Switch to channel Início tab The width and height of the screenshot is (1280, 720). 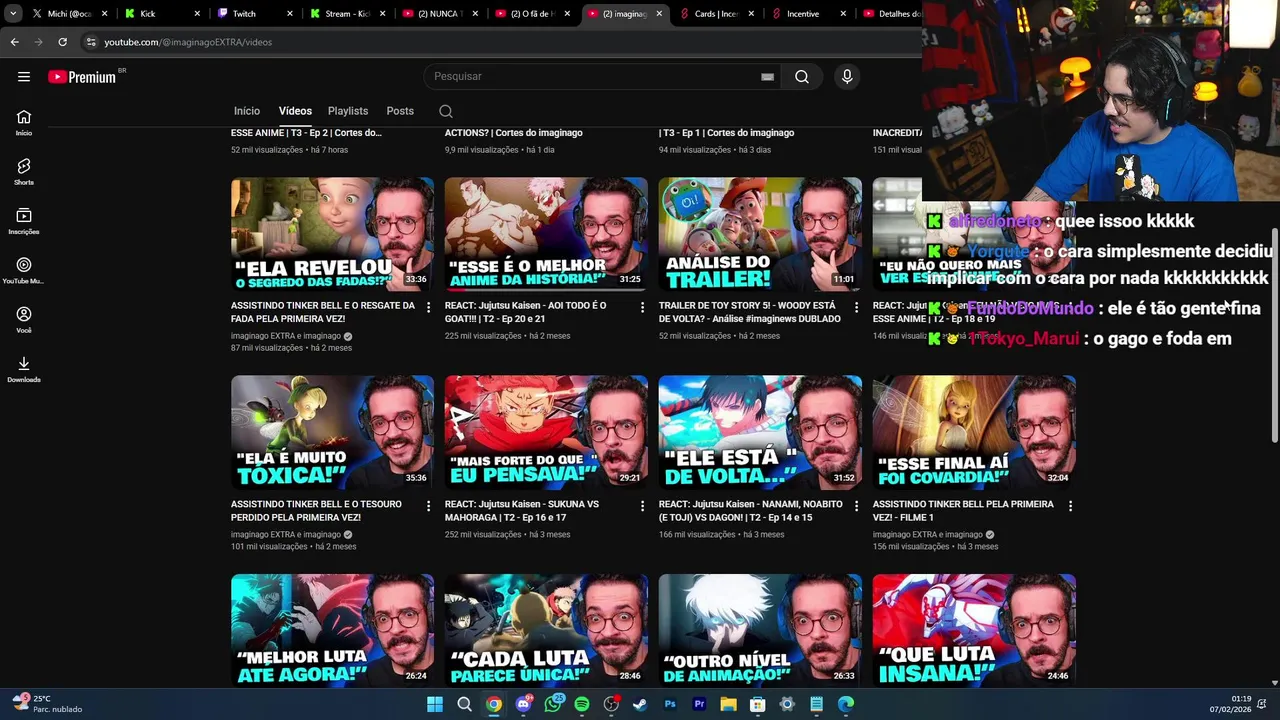pyautogui.click(x=247, y=111)
